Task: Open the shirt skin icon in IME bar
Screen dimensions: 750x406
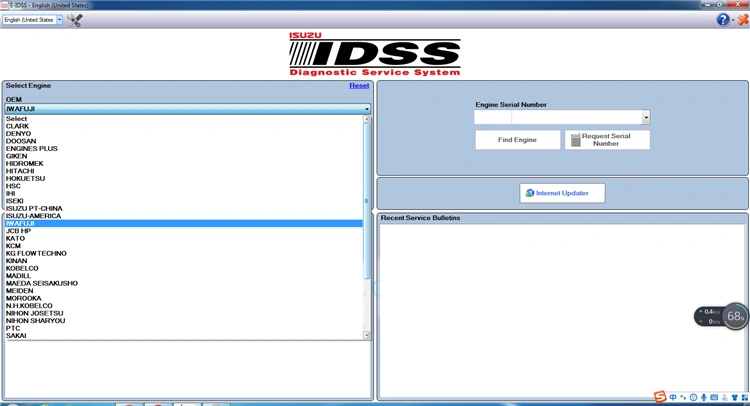Action: pos(735,397)
